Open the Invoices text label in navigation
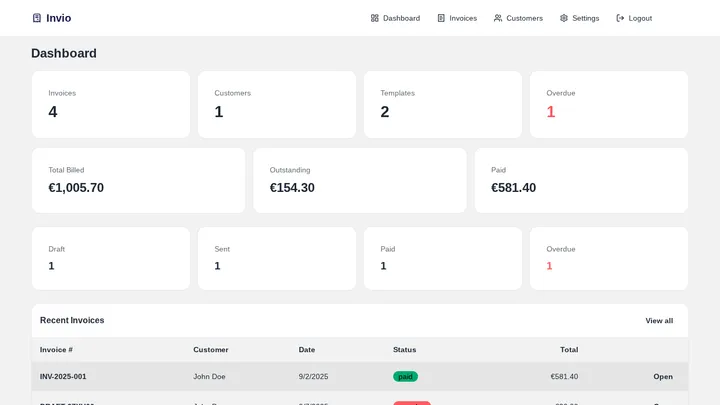The width and height of the screenshot is (720, 405). coord(463,18)
